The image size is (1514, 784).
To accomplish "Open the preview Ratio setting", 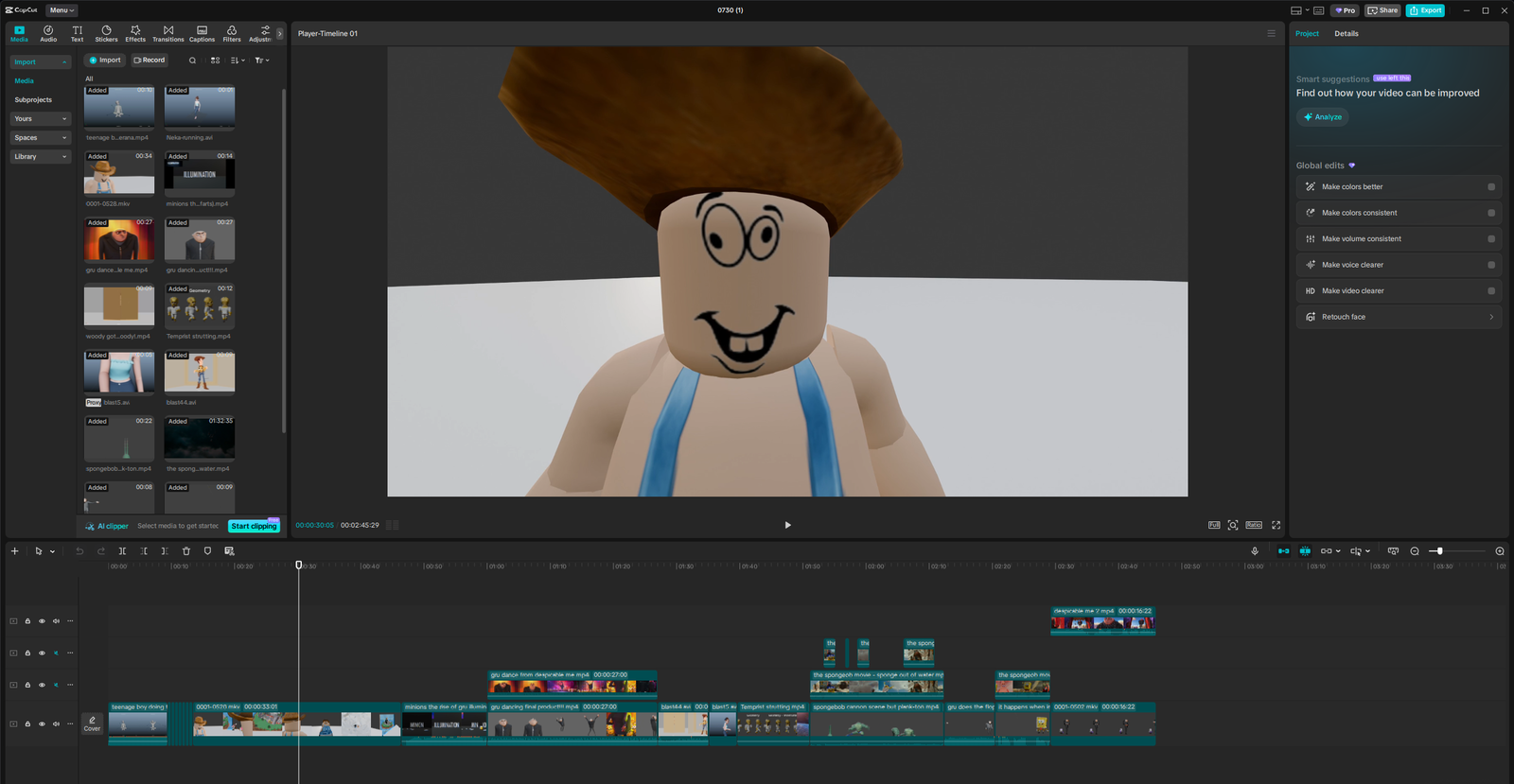I will (x=1254, y=525).
